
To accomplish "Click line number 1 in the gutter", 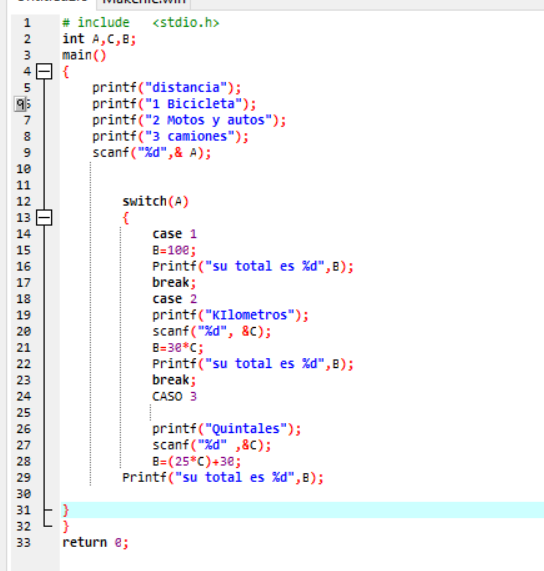I will 27,23.
